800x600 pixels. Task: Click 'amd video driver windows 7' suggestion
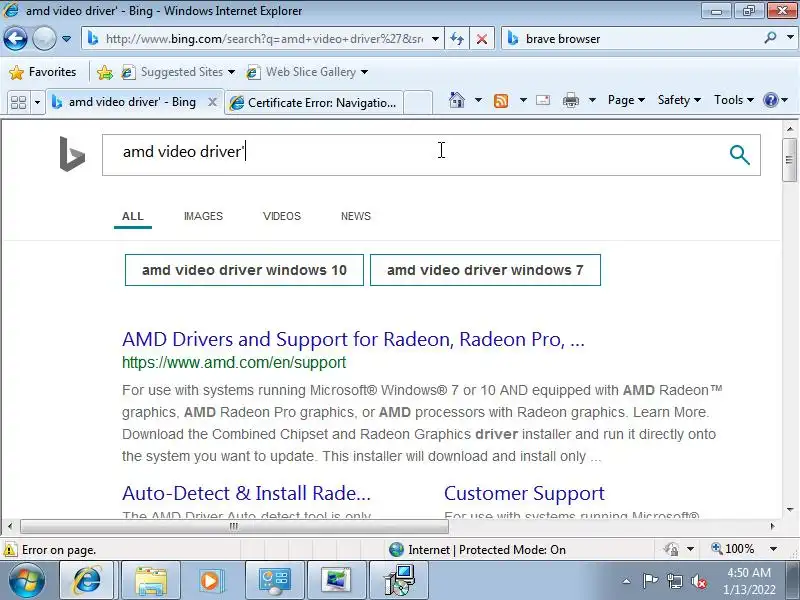485,270
